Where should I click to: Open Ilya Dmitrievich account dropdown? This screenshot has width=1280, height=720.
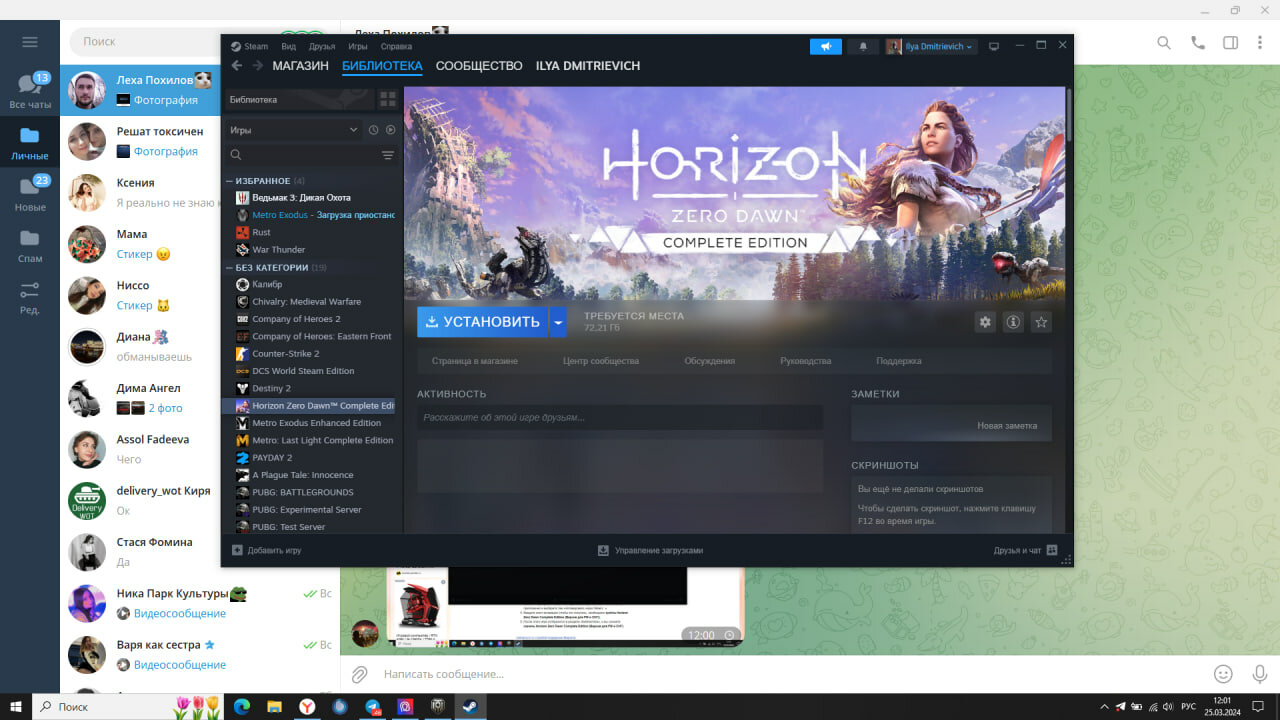[x=930, y=46]
